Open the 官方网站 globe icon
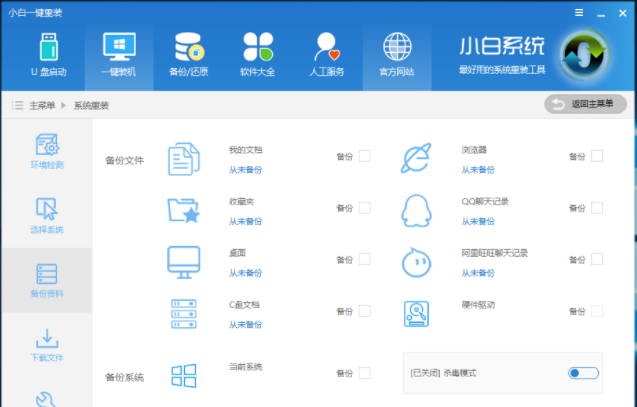Screen dimensions: 637x407 click(396, 53)
